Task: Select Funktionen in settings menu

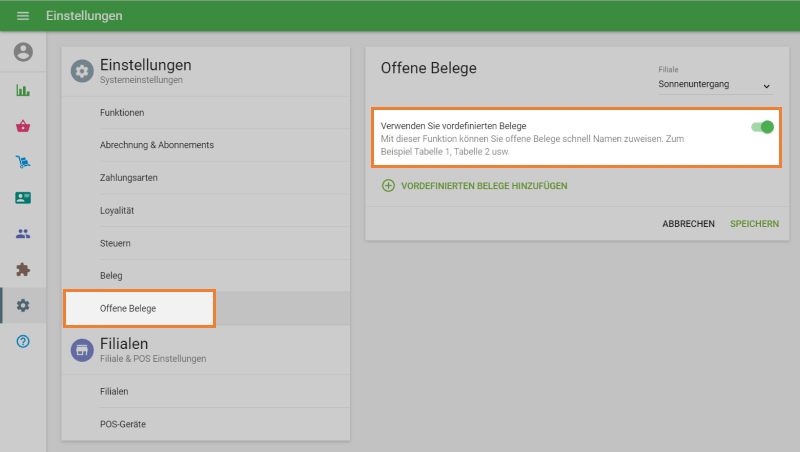Action: coord(122,113)
